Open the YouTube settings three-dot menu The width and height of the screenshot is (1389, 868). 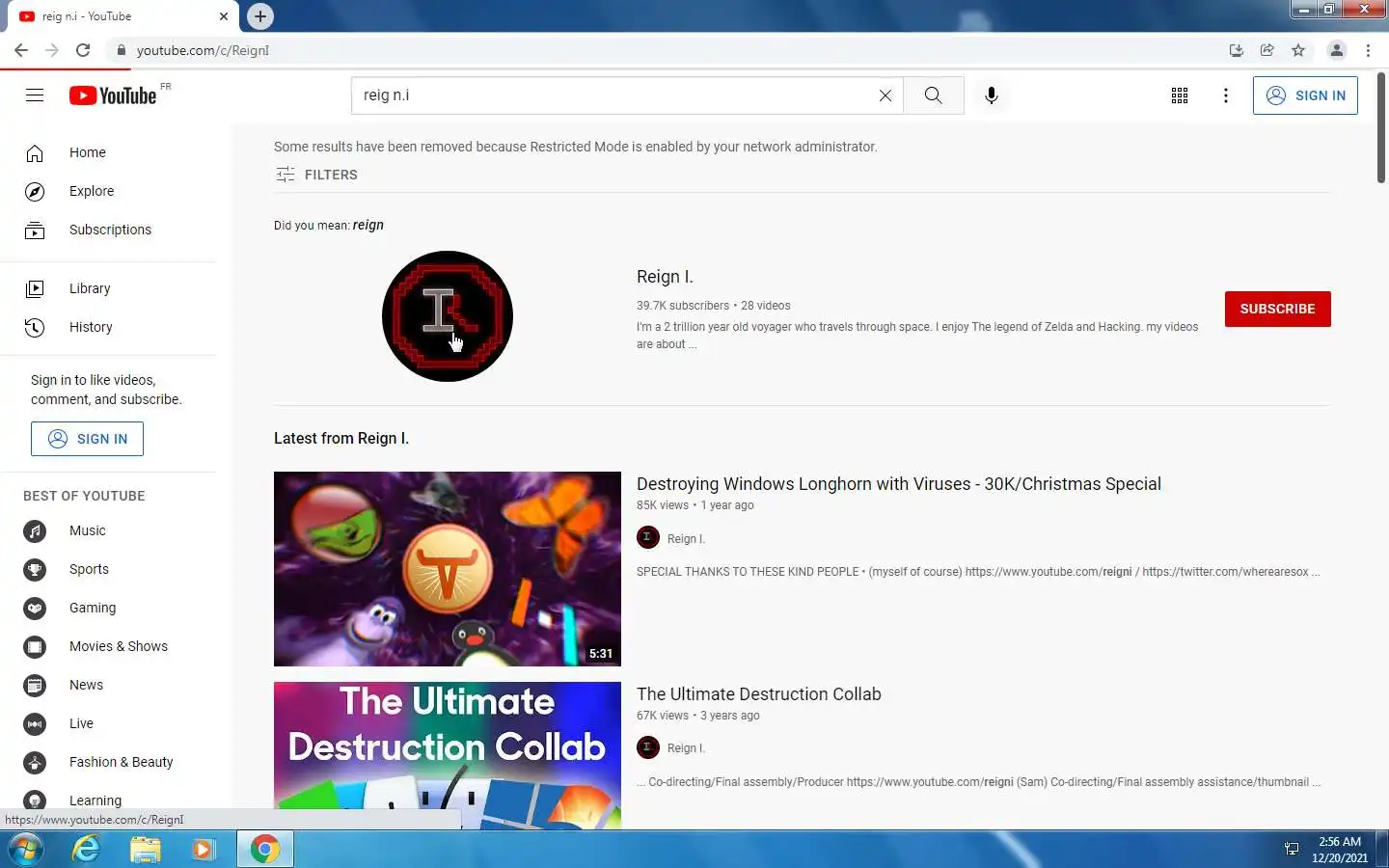1225,95
